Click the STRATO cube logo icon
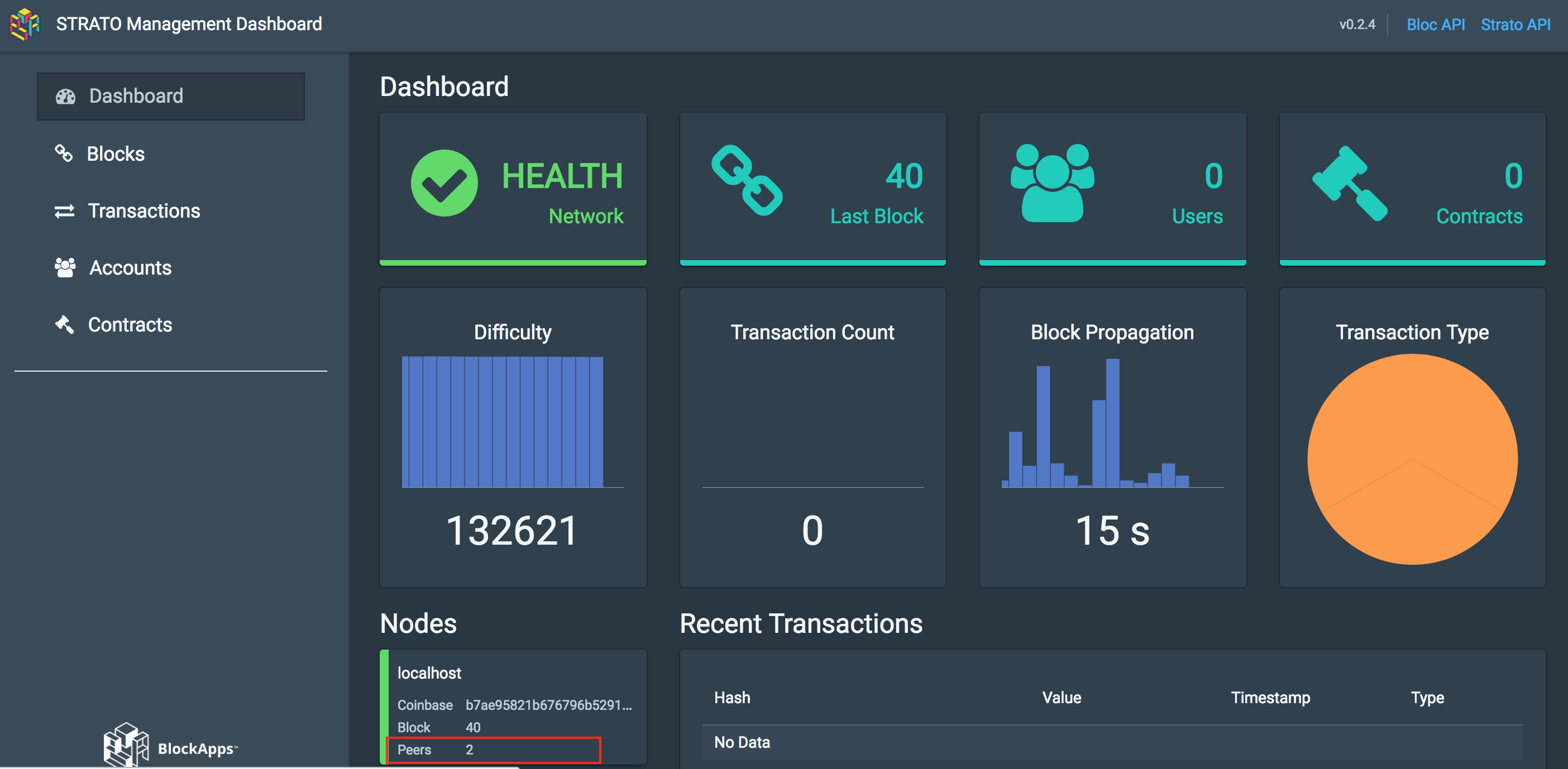1568x769 pixels. (x=25, y=25)
